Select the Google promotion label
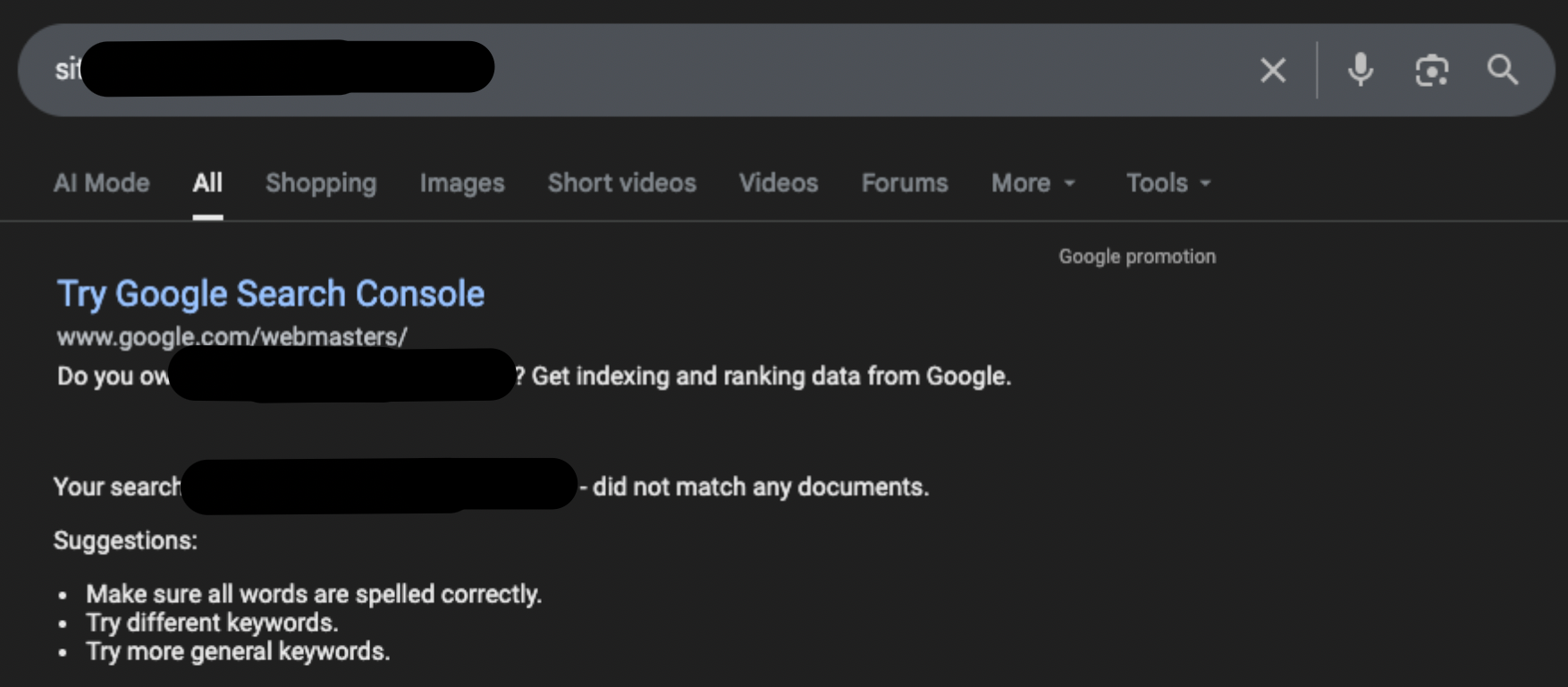Image resolution: width=1568 pixels, height=687 pixels. click(1137, 257)
